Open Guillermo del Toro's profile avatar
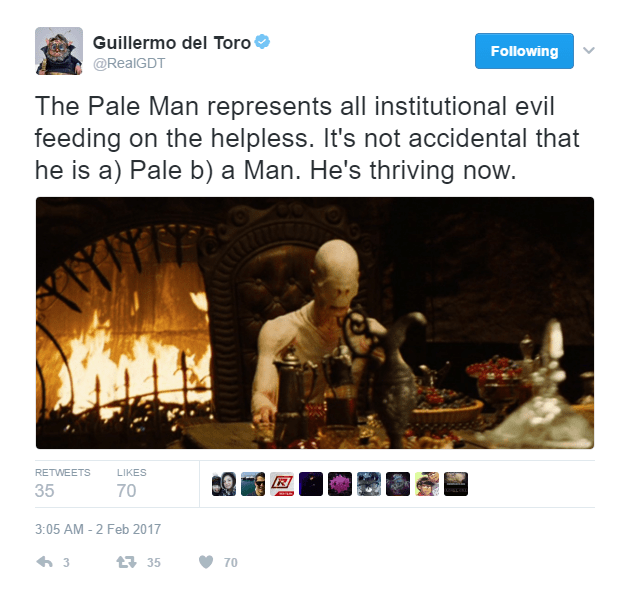The height and width of the screenshot is (595, 631). (x=59, y=51)
